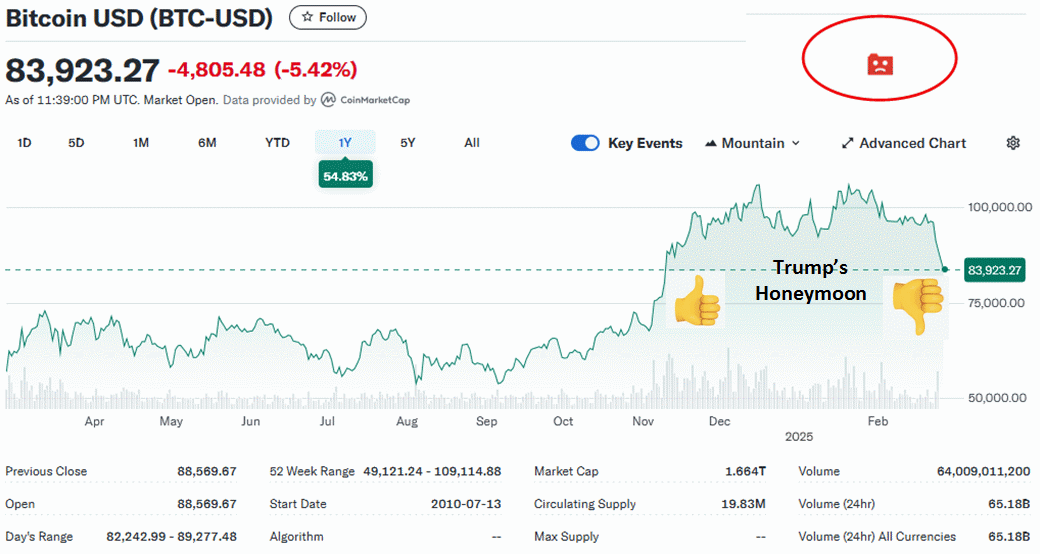Click the Max Supply label
This screenshot has width=1040, height=554.
click(566, 536)
